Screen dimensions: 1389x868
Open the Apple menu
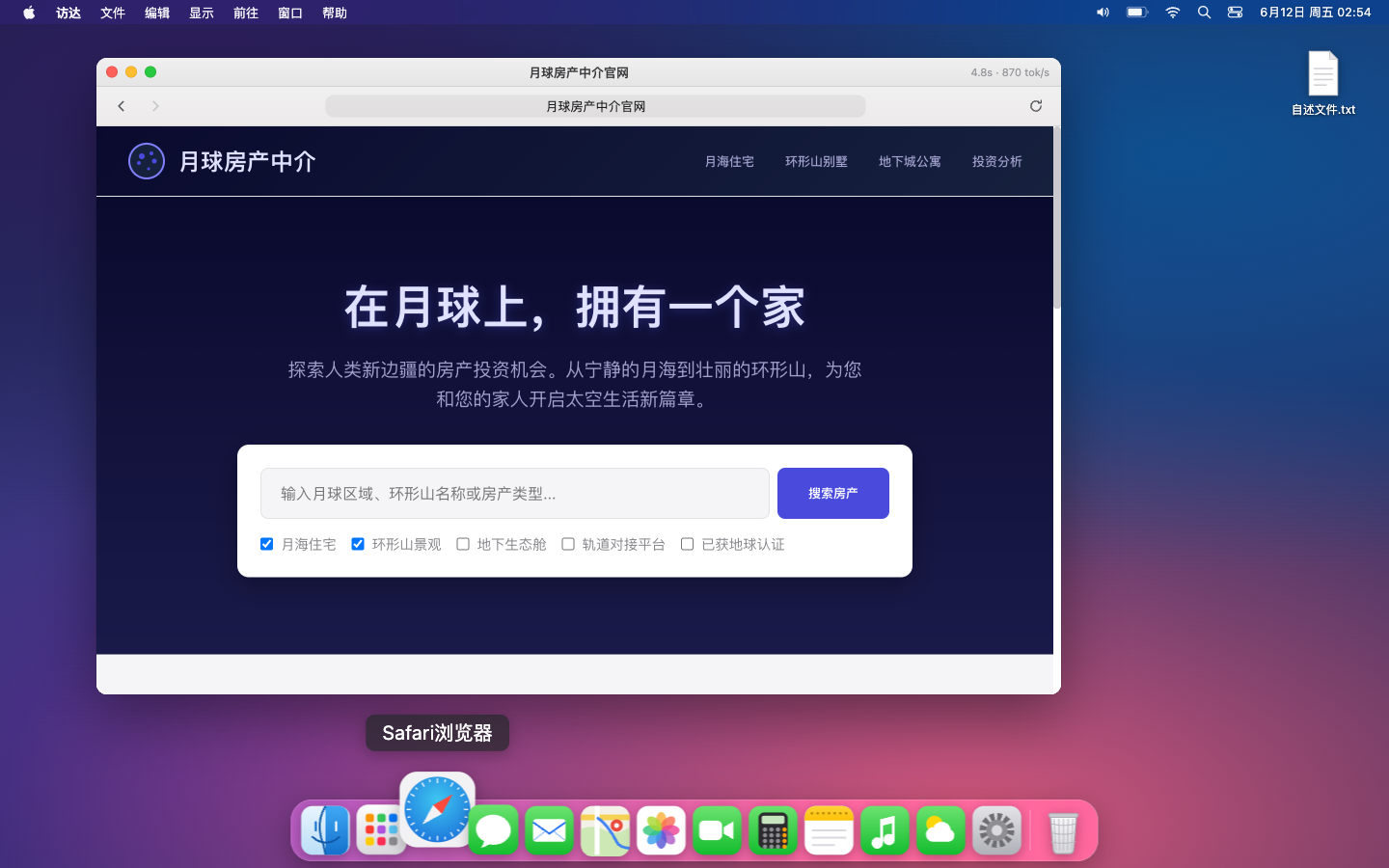[29, 13]
